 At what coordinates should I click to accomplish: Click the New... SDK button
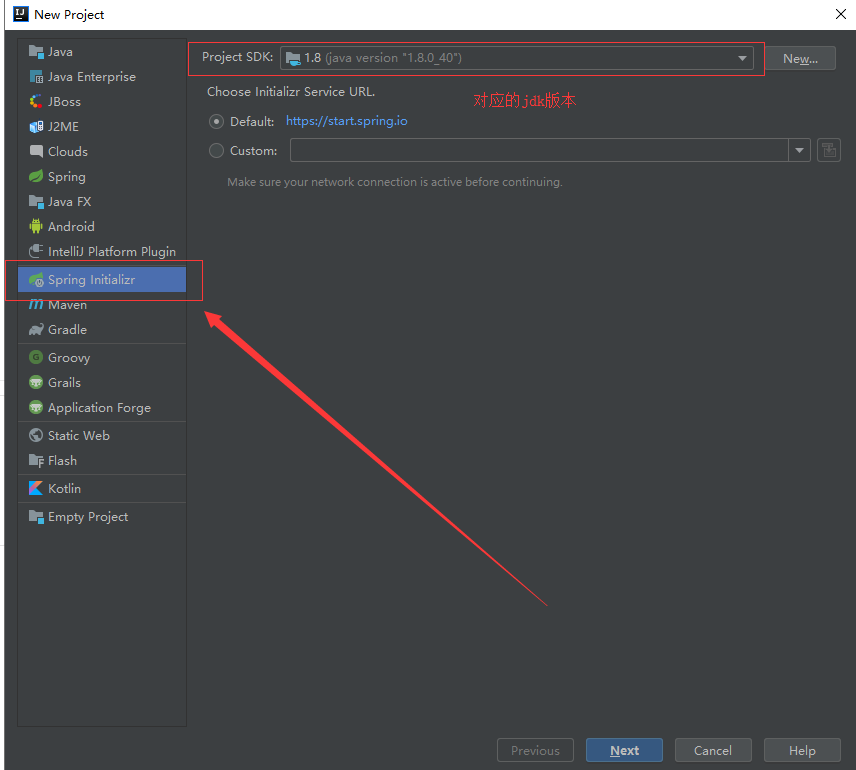click(x=800, y=58)
